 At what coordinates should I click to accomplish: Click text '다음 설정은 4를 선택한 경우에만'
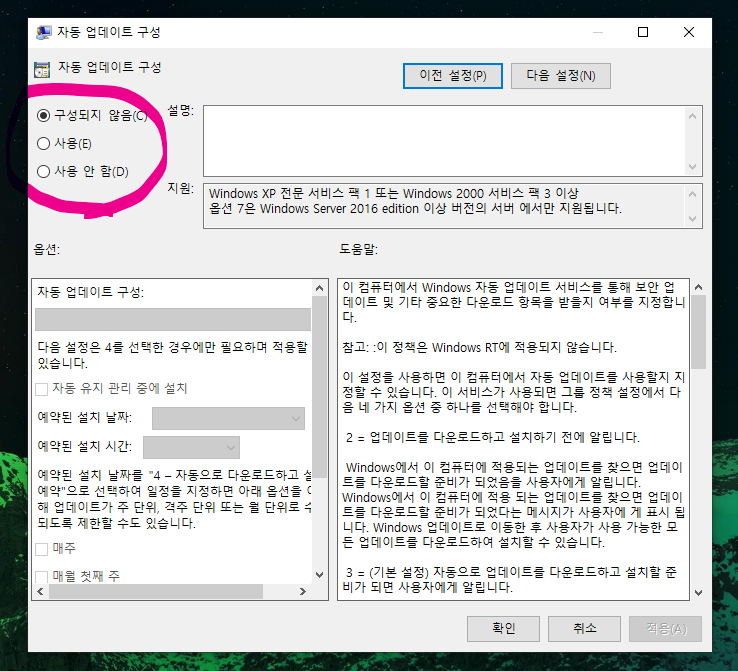pyautogui.click(x=127, y=348)
